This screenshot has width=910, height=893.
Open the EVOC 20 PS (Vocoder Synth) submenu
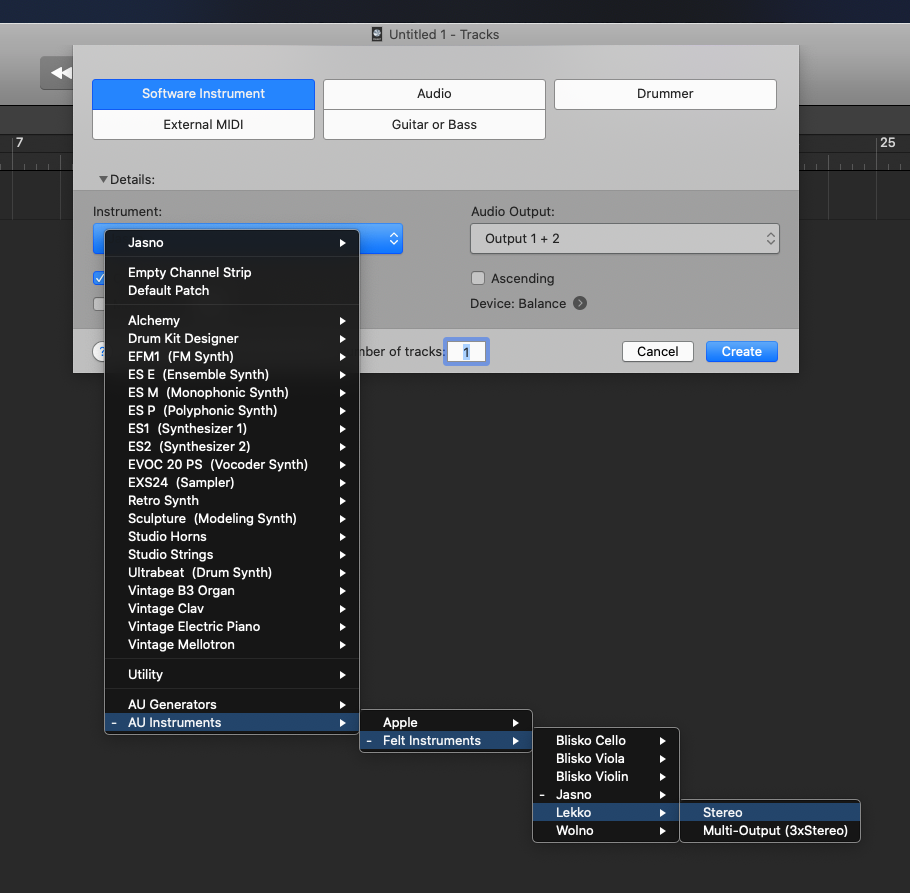(x=232, y=464)
